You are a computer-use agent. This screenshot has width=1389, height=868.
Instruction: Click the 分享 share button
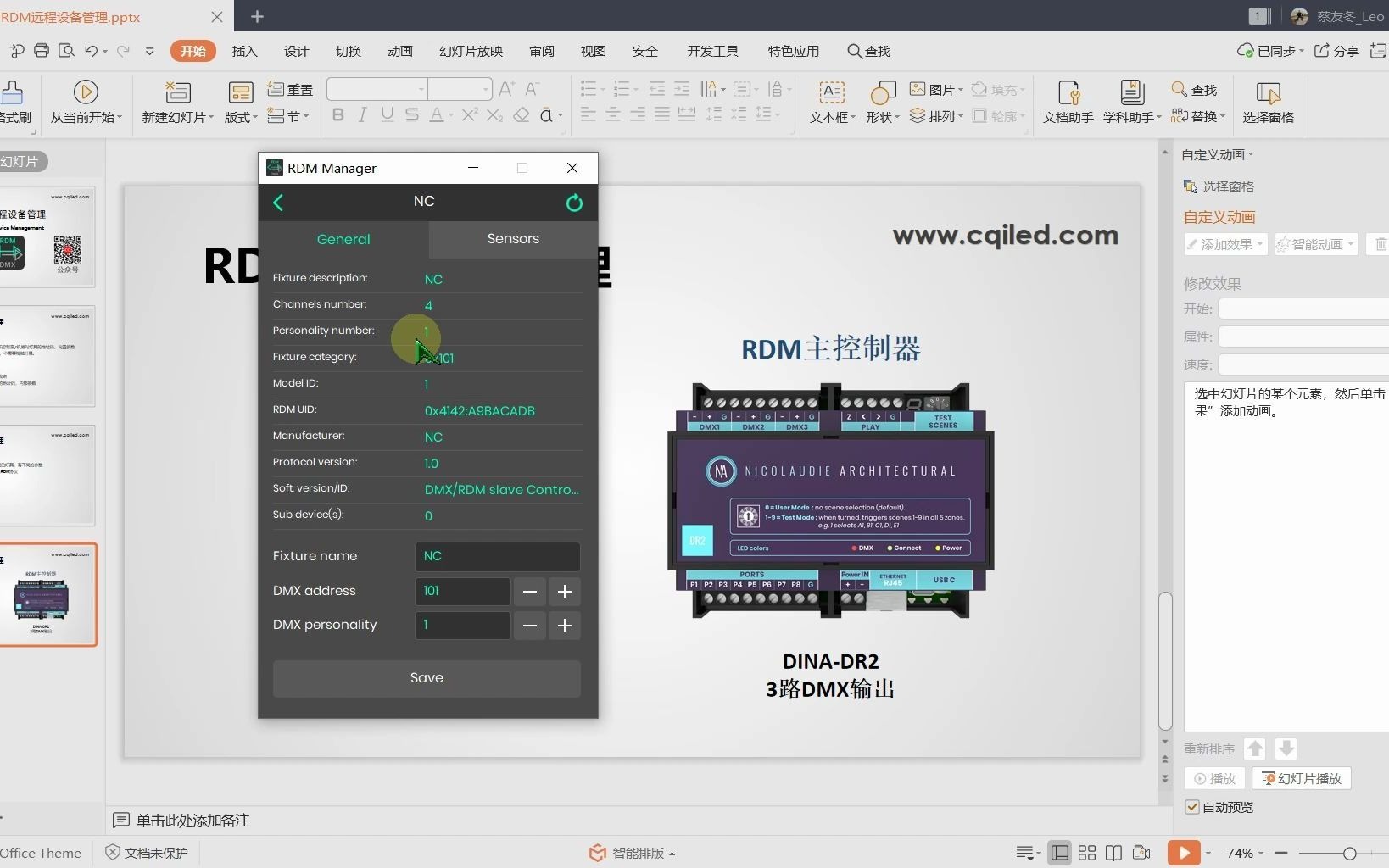pos(1337,51)
